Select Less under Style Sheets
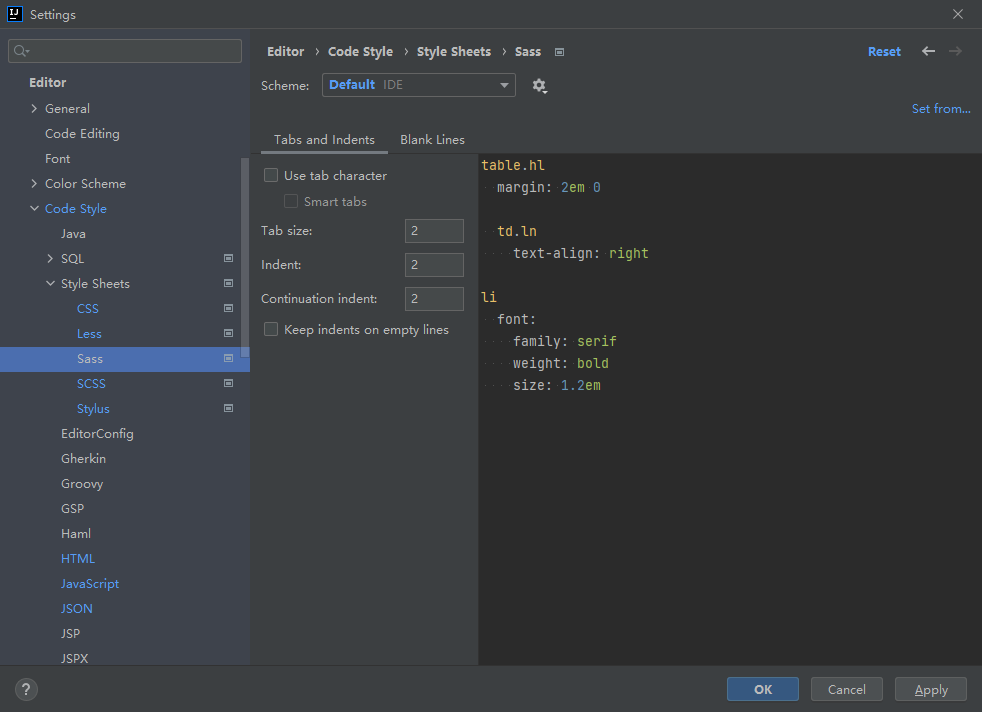The width and height of the screenshot is (982, 712). pyautogui.click(x=89, y=334)
